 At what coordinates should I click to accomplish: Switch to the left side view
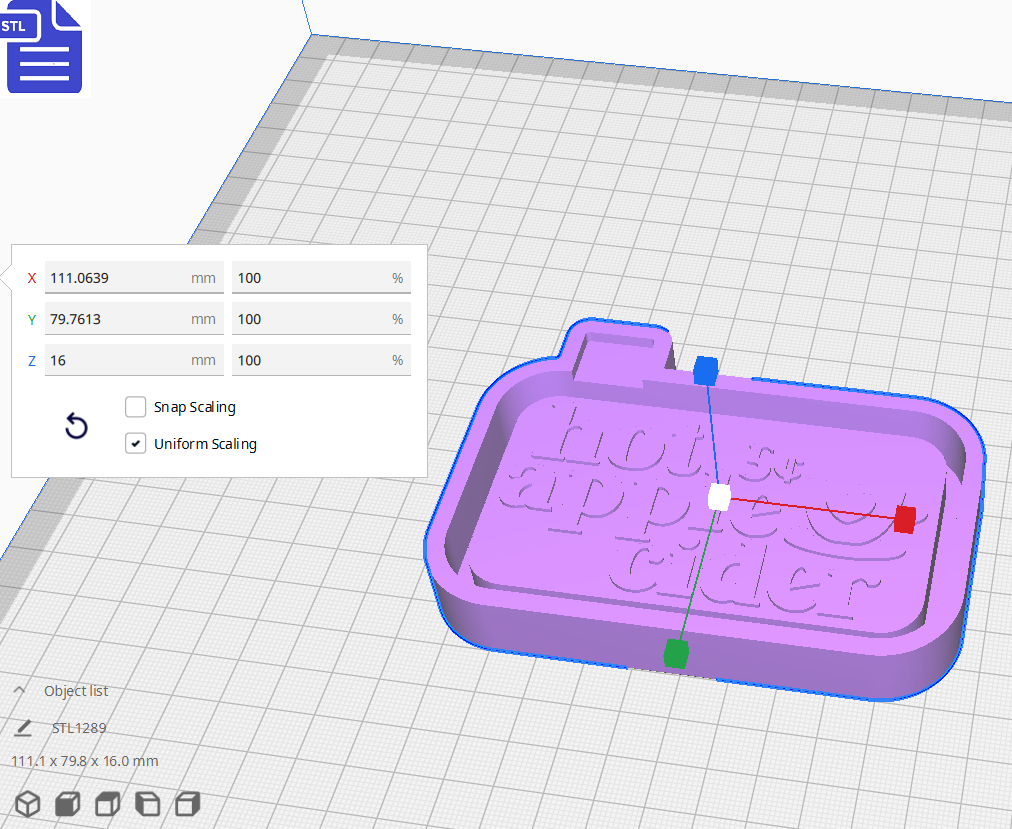coord(148,803)
